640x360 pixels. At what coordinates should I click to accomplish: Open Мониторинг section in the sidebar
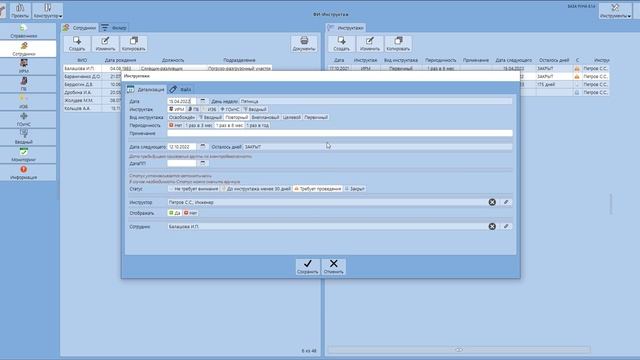pyautogui.click(x=24, y=155)
